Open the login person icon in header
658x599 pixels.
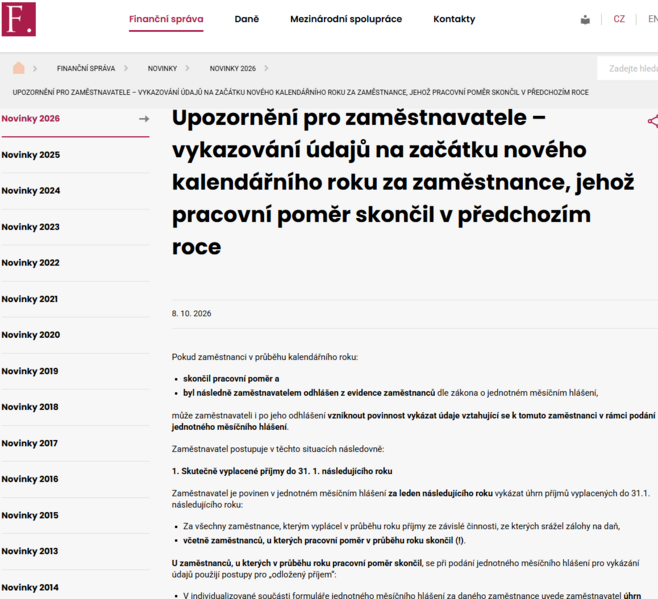(x=585, y=19)
